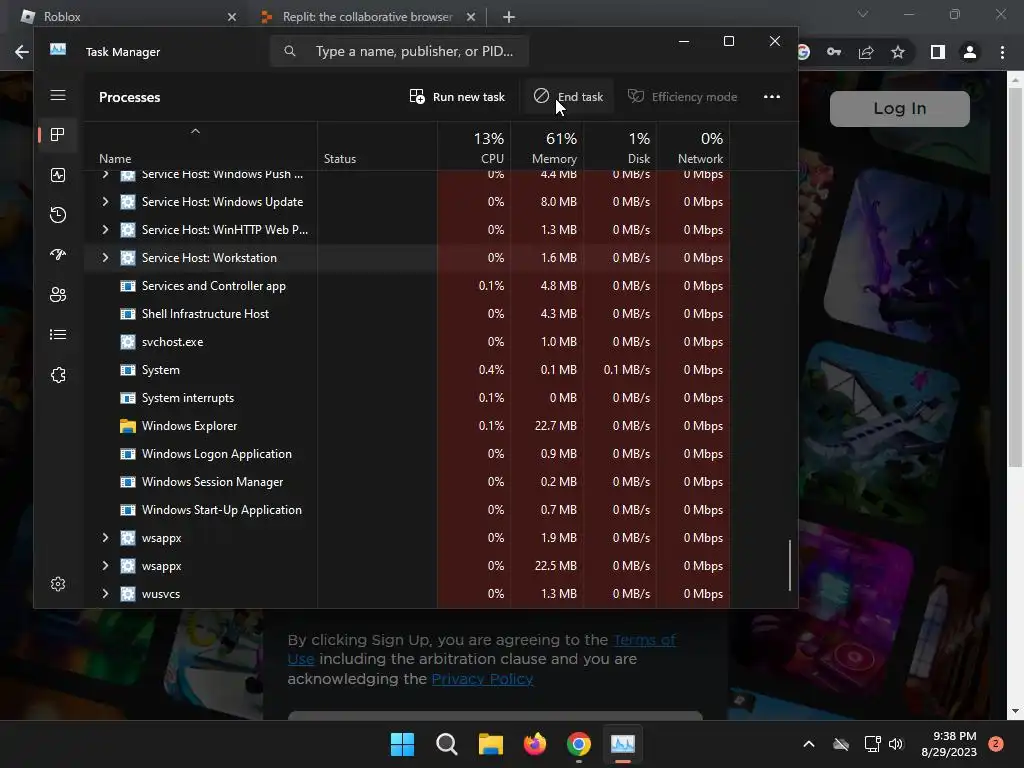Open the App history sidebar icon
Image resolution: width=1024 pixels, height=768 pixels.
(x=58, y=215)
